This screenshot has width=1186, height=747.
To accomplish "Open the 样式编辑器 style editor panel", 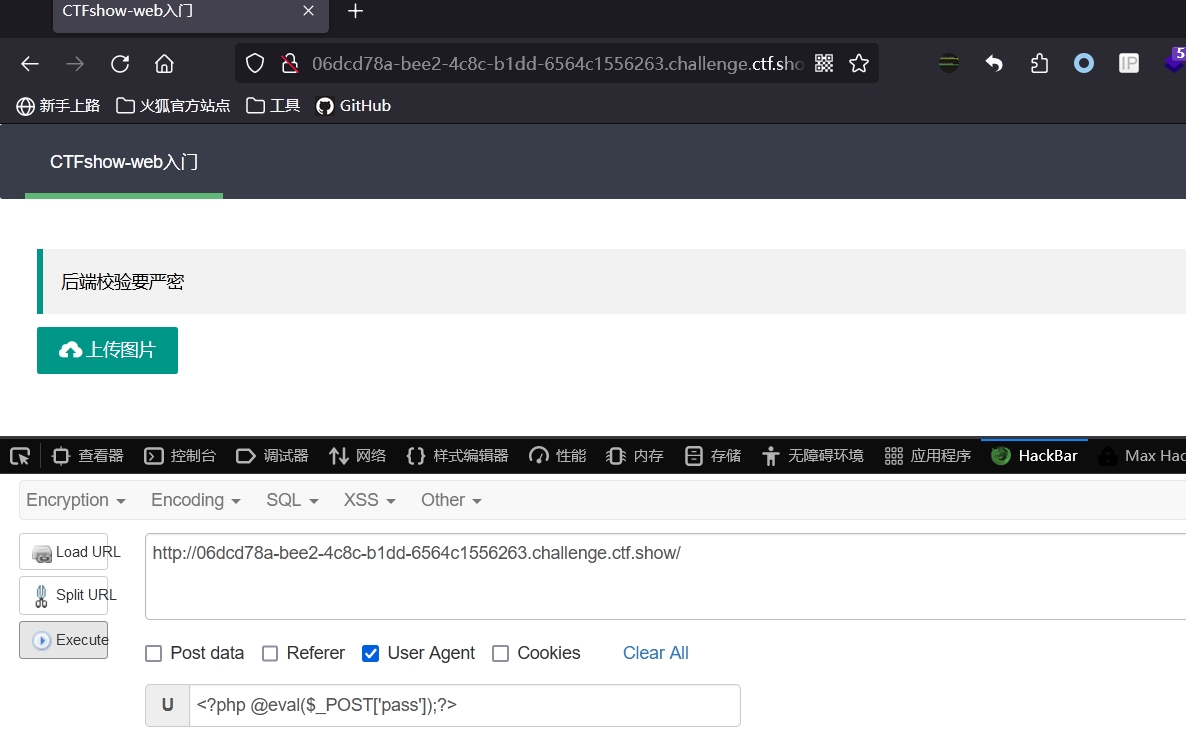I will [457, 456].
